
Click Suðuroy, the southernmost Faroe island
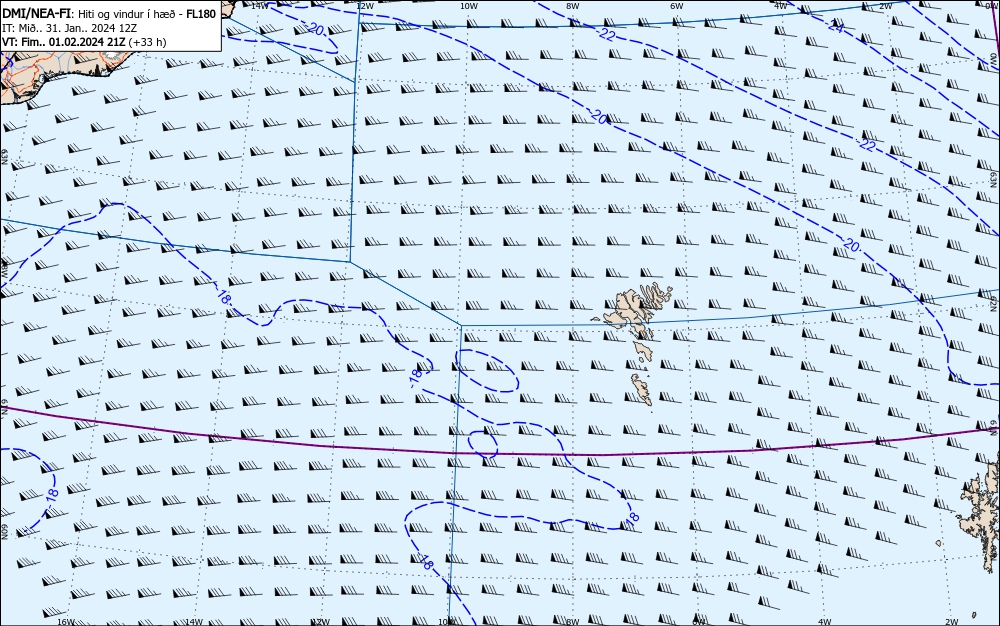(642, 389)
